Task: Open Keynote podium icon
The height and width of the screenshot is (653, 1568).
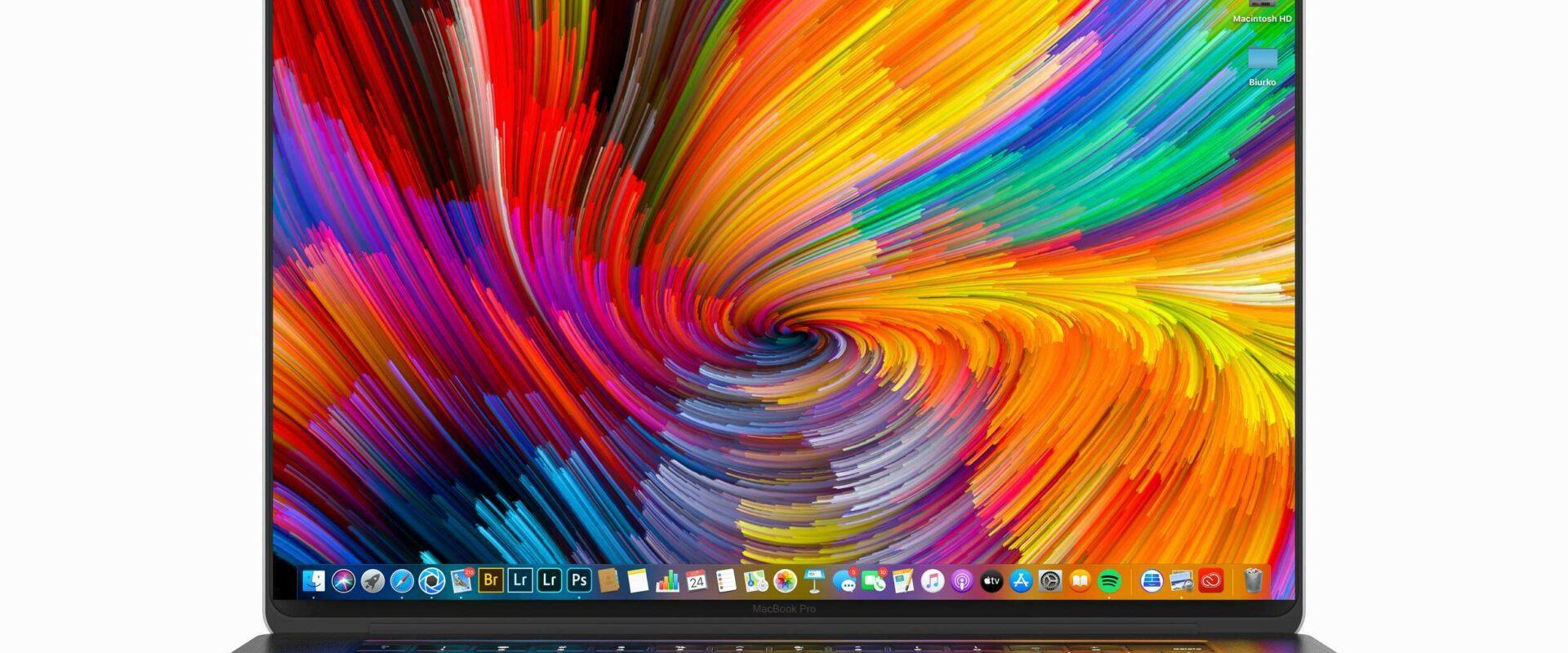Action: tap(814, 580)
